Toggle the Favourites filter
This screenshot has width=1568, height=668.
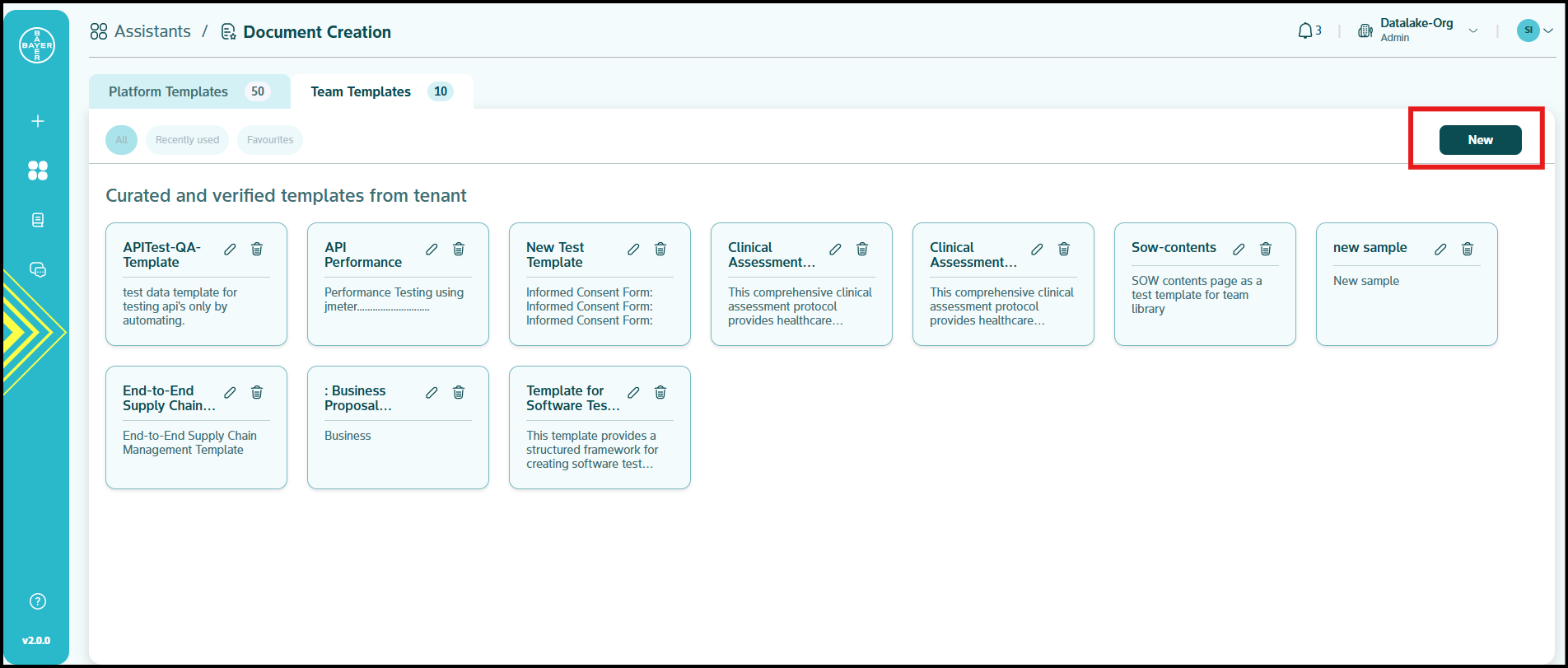click(x=270, y=140)
